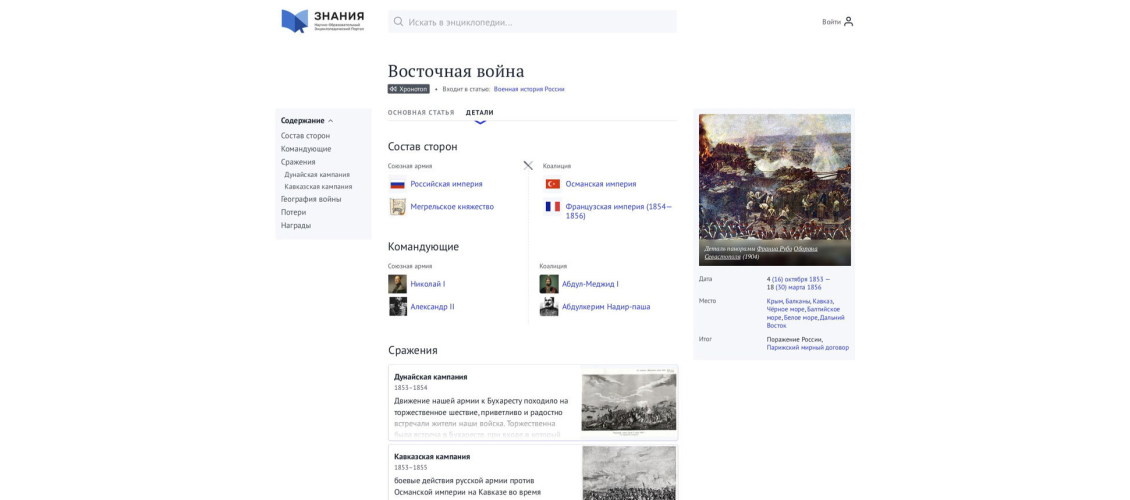The image size is (1130, 500).
Task: Click the Russian Empire flag icon
Action: [398, 184]
